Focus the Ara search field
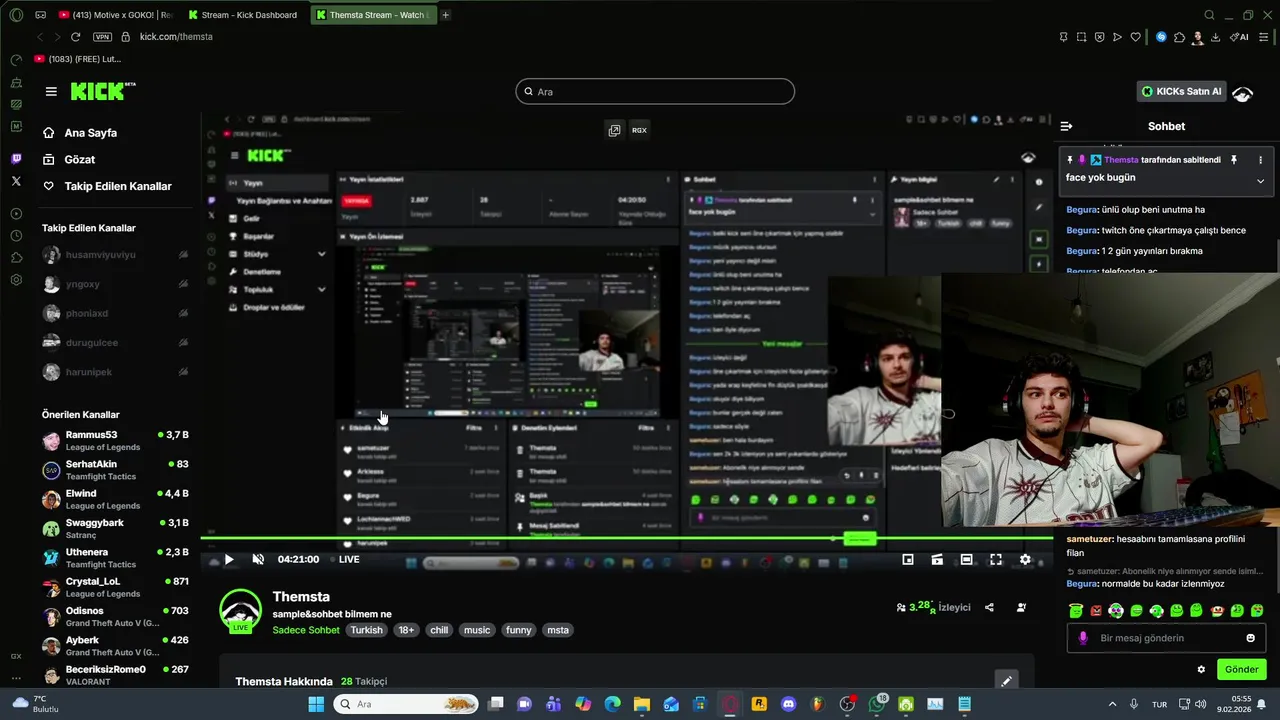Image resolution: width=1280 pixels, height=720 pixels. click(655, 92)
